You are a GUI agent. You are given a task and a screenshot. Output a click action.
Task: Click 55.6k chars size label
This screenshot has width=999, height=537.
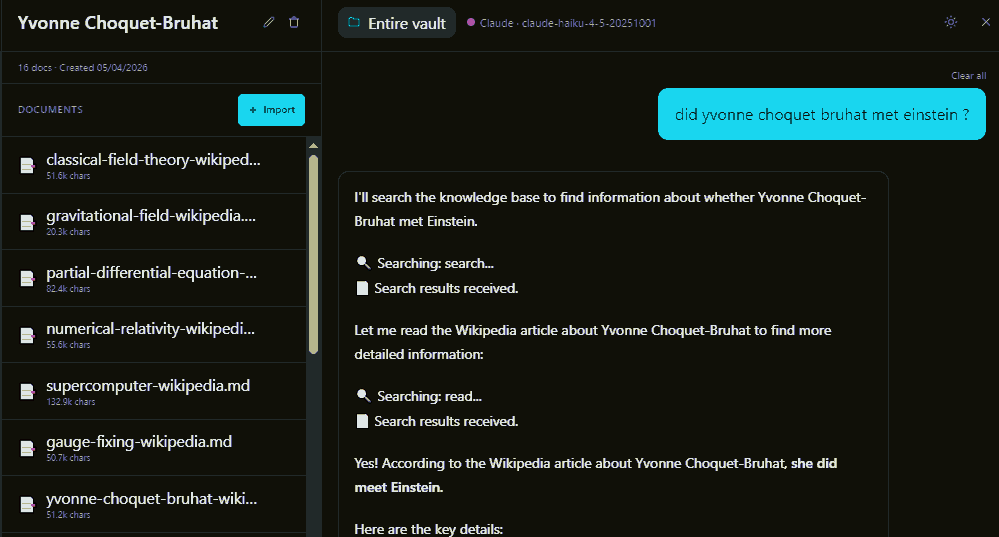coord(68,345)
